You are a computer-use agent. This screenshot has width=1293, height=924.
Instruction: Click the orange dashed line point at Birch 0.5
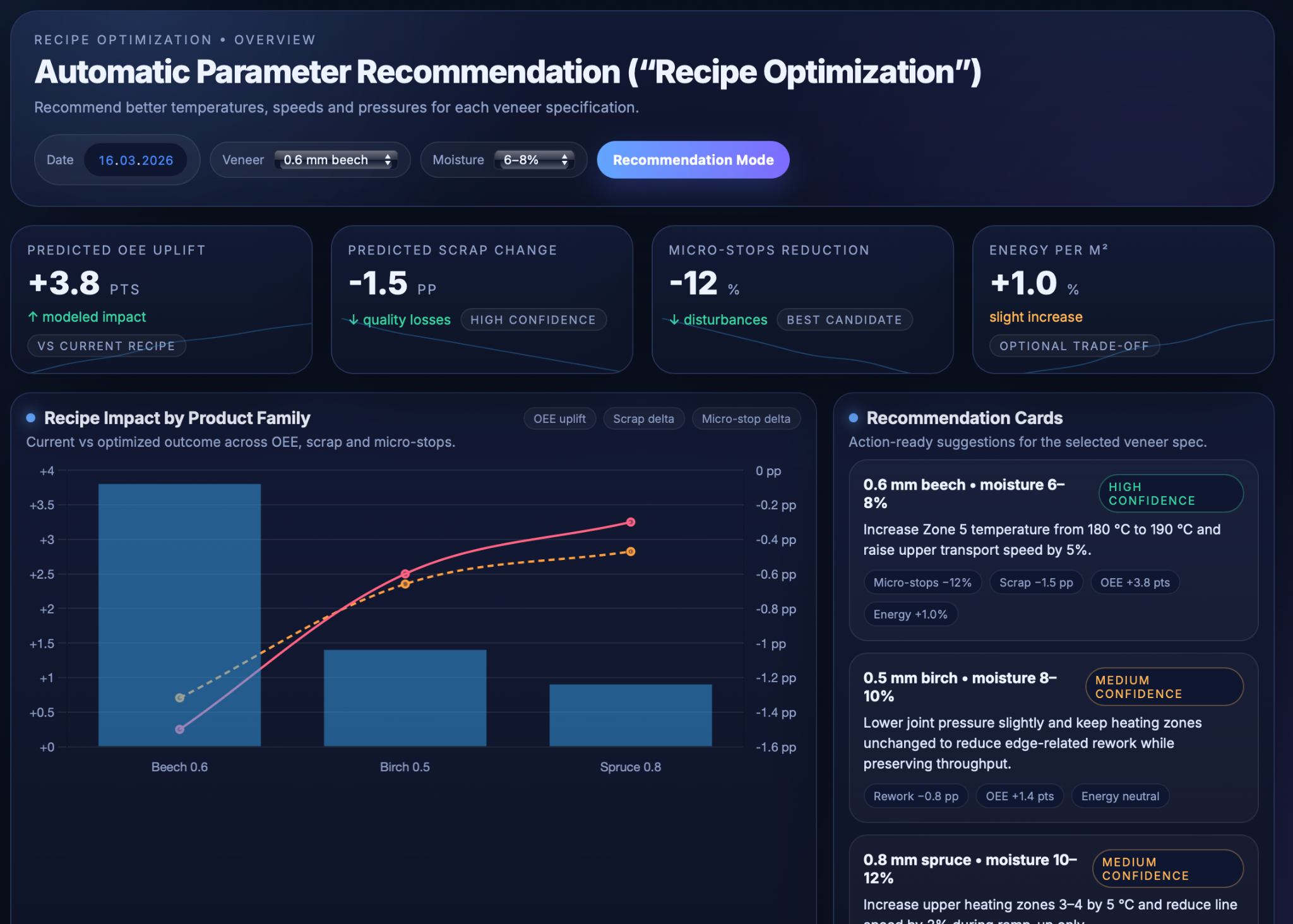[405, 584]
